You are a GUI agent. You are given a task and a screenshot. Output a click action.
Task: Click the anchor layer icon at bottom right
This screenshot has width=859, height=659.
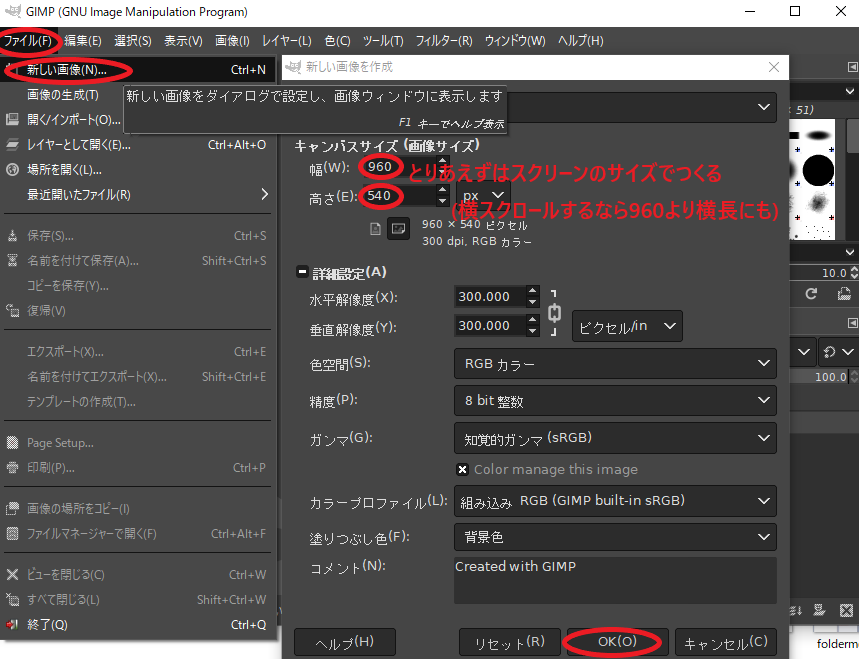[x=820, y=610]
